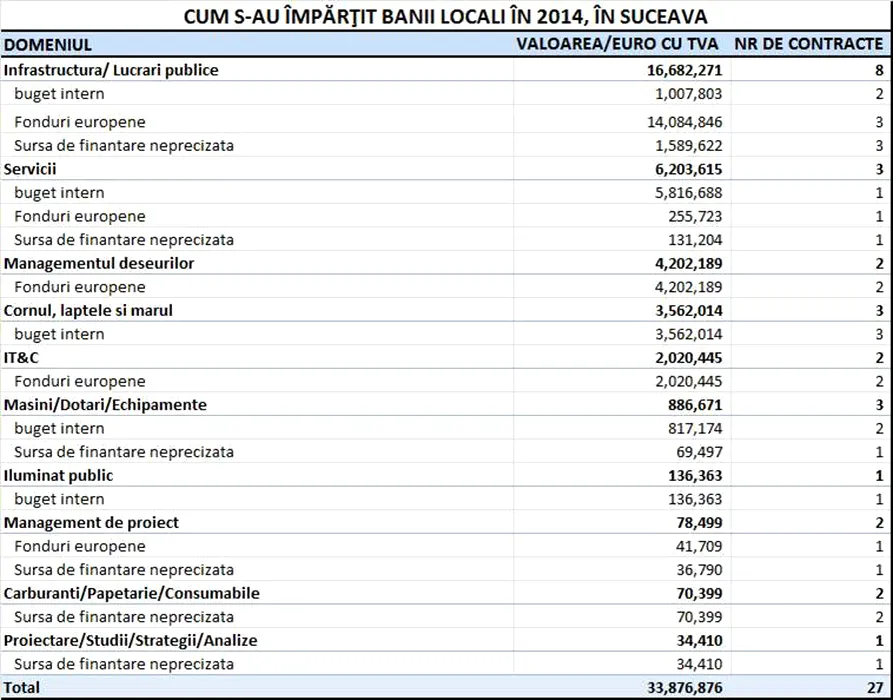Click the Managementul deseurilor row label

click(x=99, y=263)
